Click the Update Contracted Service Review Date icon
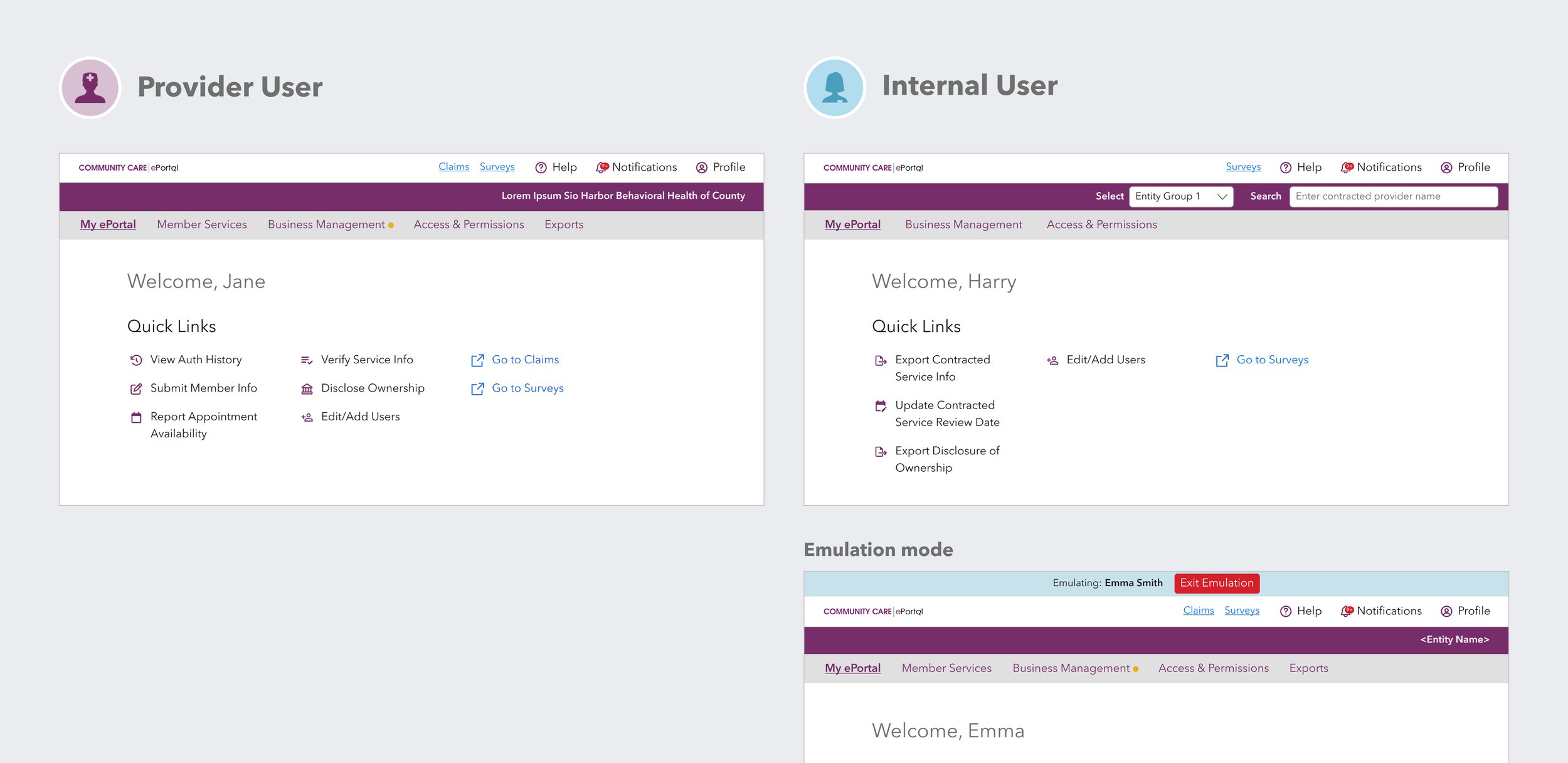The height and width of the screenshot is (763, 1568). tap(881, 406)
